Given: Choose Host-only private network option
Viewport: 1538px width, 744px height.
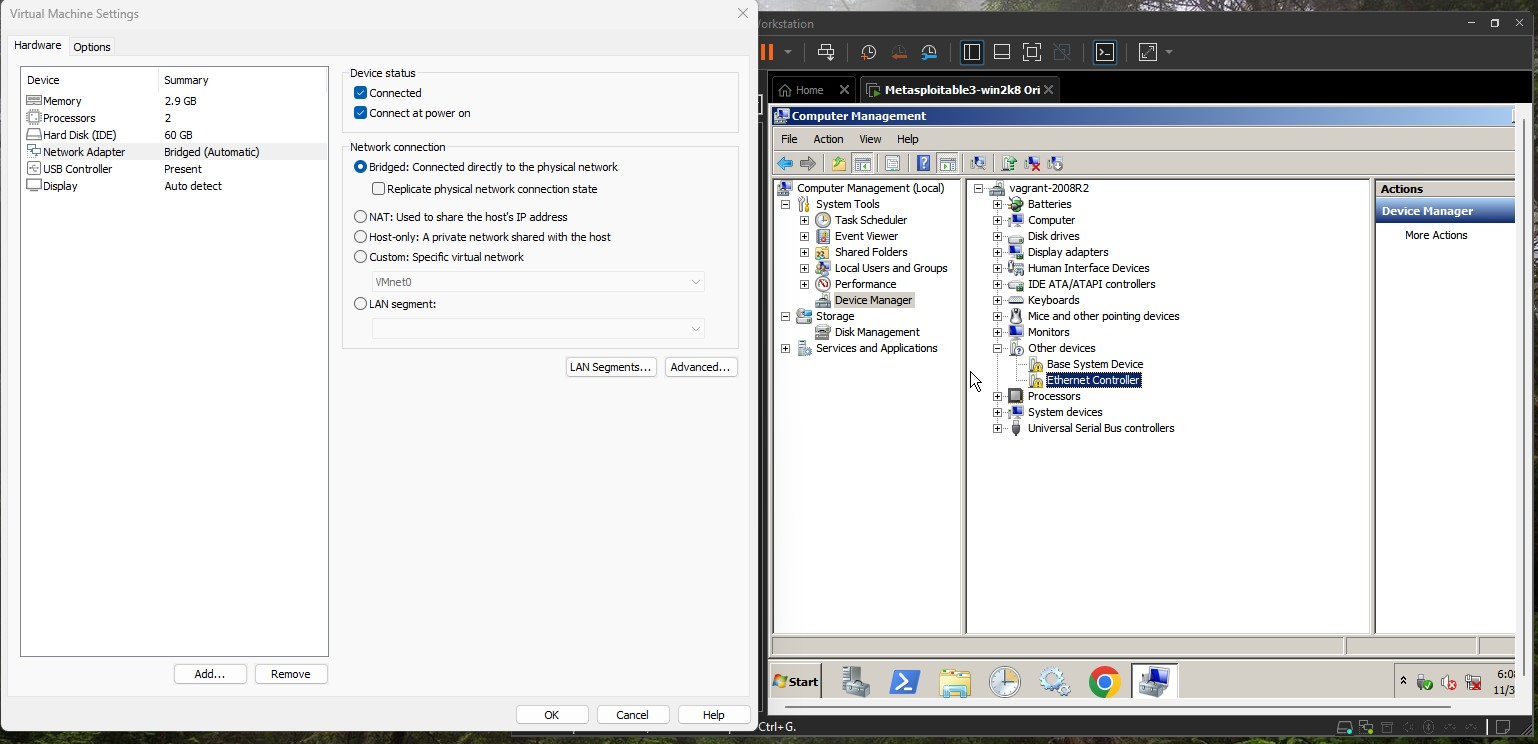Looking at the screenshot, I should [x=361, y=237].
